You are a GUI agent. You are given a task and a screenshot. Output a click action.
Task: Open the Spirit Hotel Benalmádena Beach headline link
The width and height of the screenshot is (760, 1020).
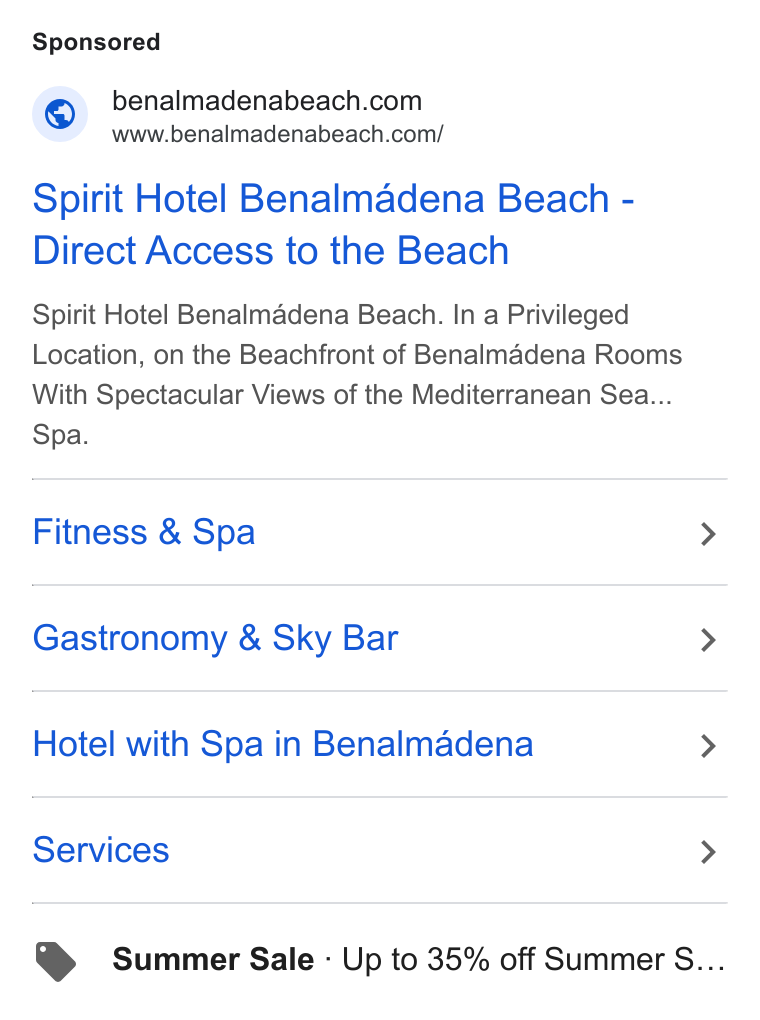pyautogui.click(x=333, y=224)
